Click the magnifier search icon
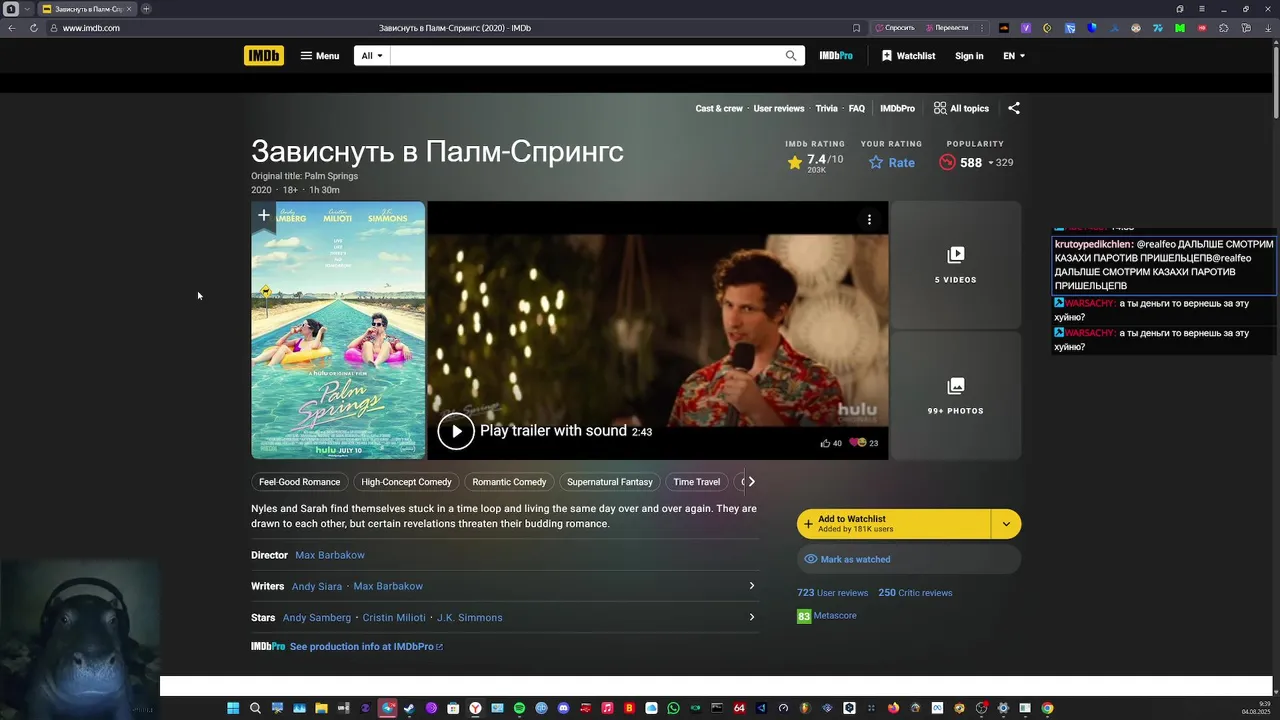Viewport: 1280px width, 720px height. click(791, 56)
